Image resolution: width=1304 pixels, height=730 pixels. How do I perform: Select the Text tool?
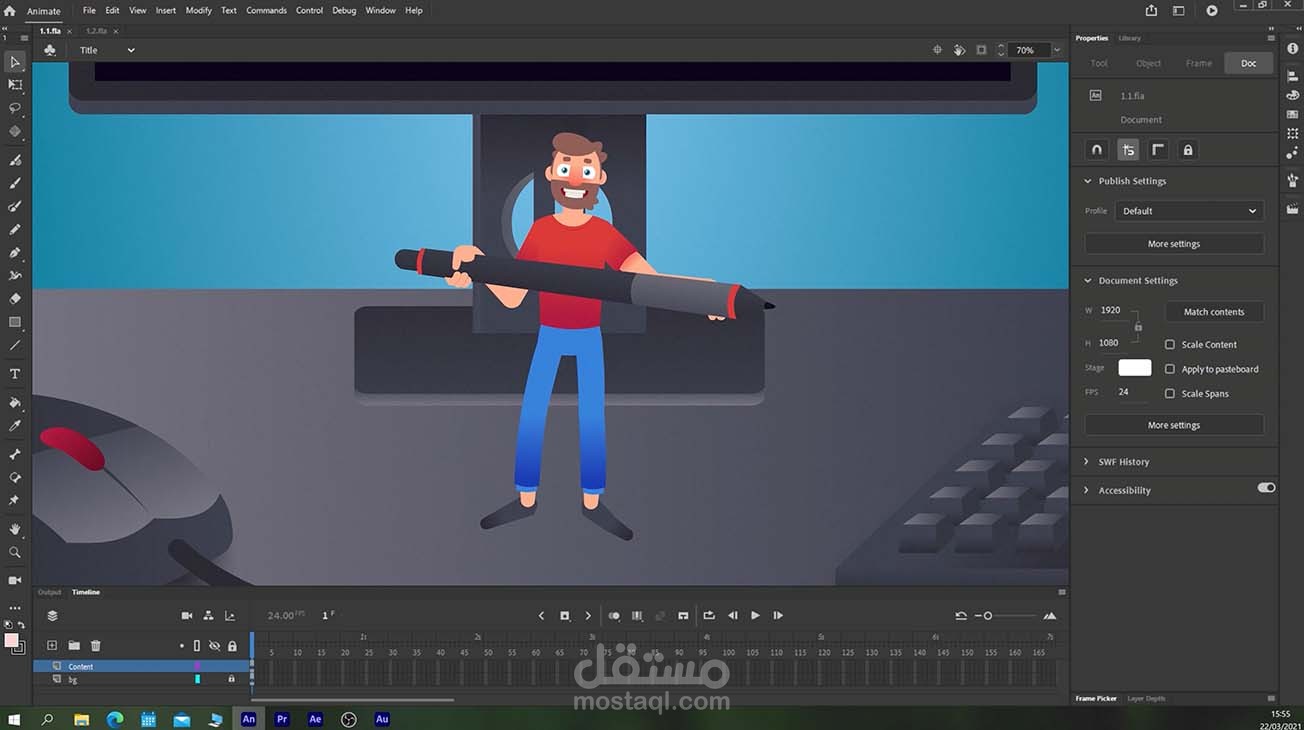pos(15,374)
